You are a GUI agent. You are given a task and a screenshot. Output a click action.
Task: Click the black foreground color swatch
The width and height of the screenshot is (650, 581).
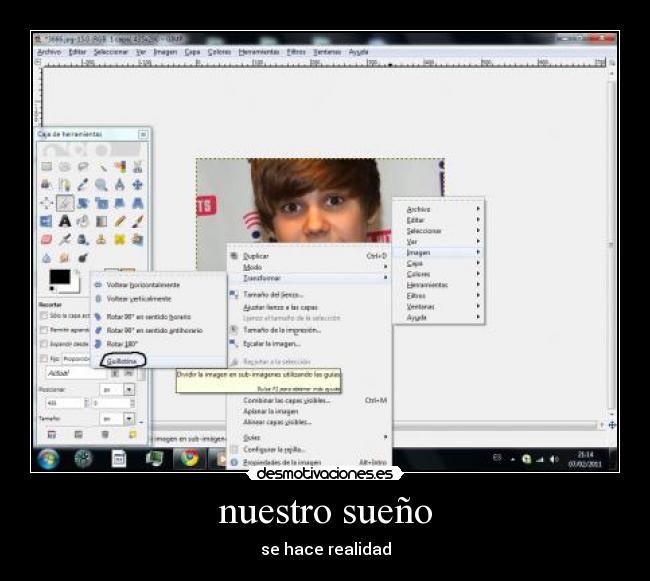click(60, 277)
